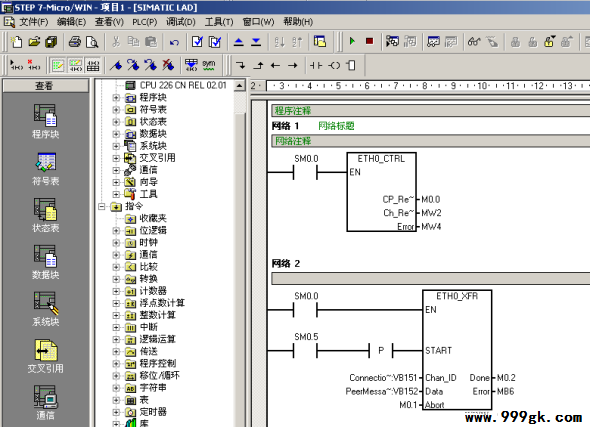This screenshot has height=427, width=590.
Task: Expand the 程序块 tree node
Action: (x=116, y=98)
